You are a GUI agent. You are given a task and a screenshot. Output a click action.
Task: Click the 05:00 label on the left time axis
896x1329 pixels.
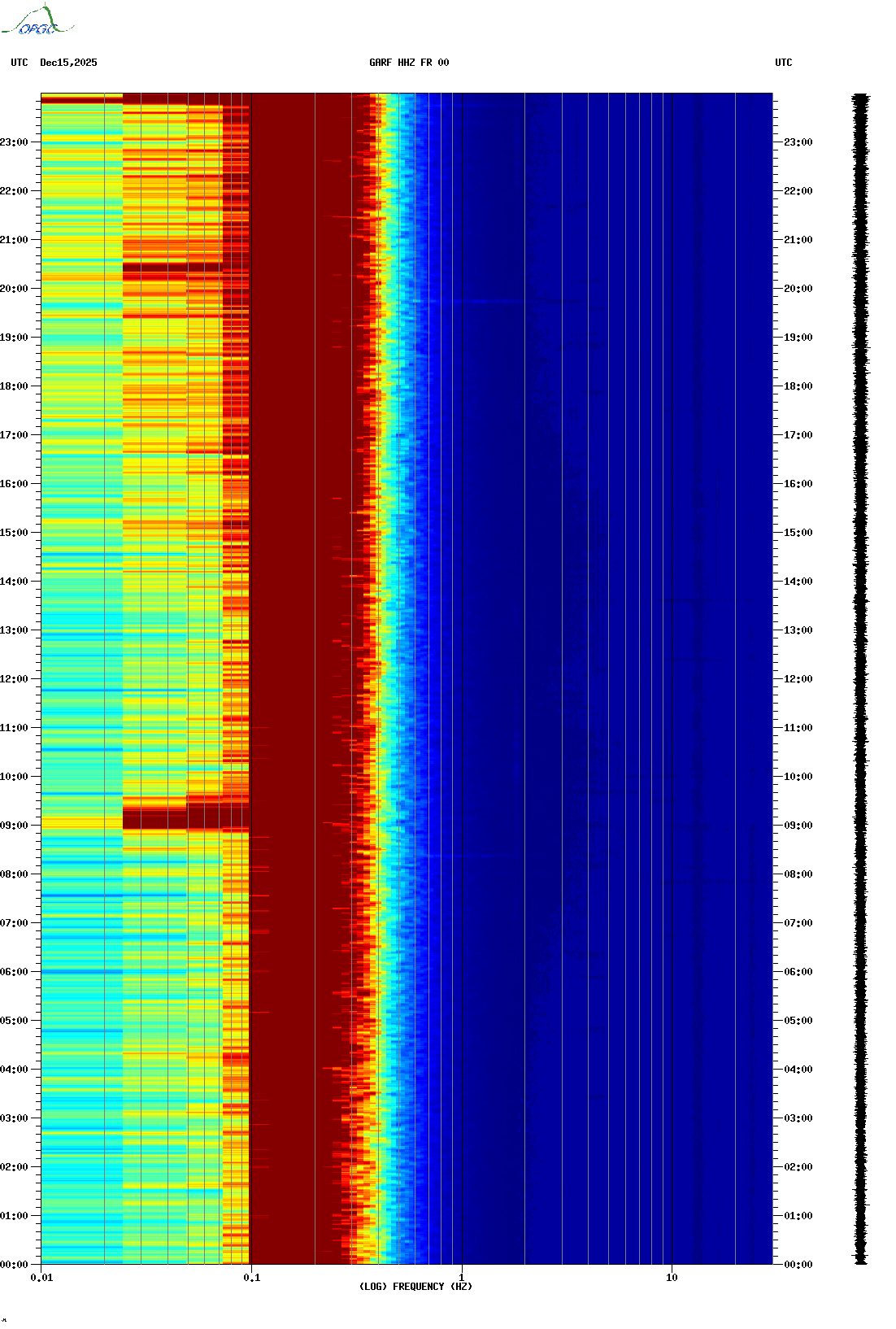[x=14, y=1021]
